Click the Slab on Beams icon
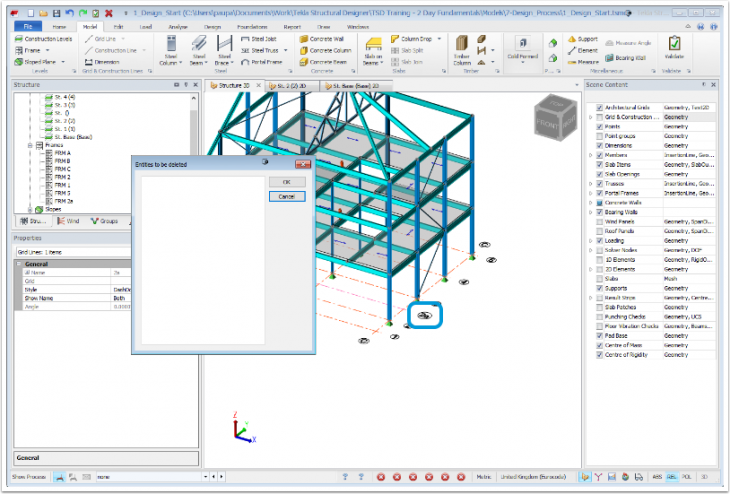 (373, 45)
